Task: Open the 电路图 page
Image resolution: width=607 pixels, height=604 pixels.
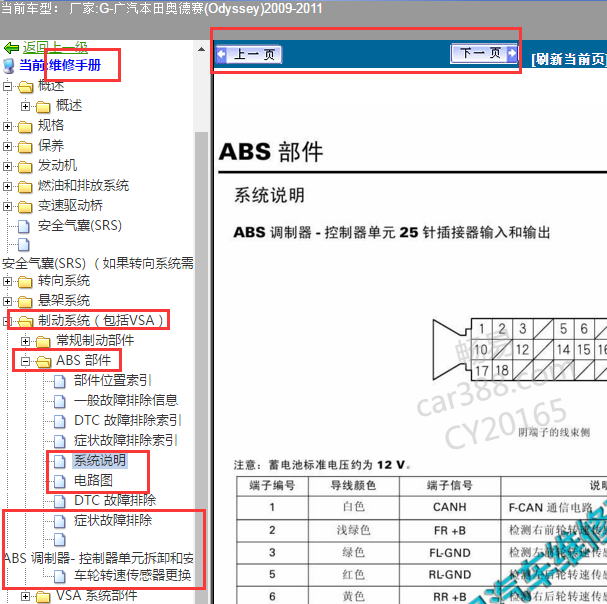Action: (93, 480)
